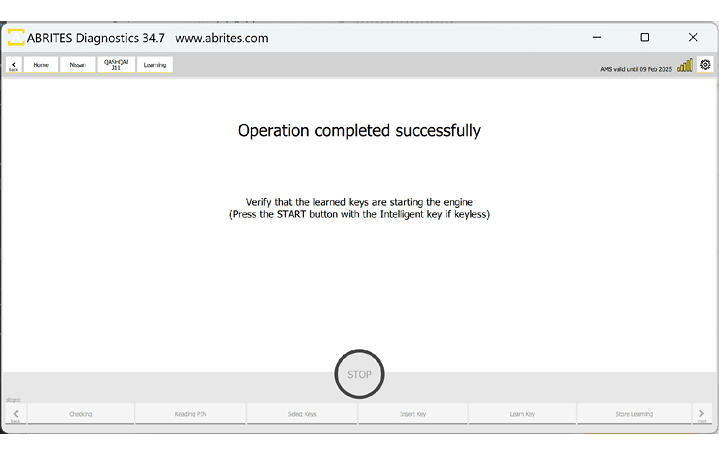Select the Insert Key stage
719x455 pixels.
[412, 414]
